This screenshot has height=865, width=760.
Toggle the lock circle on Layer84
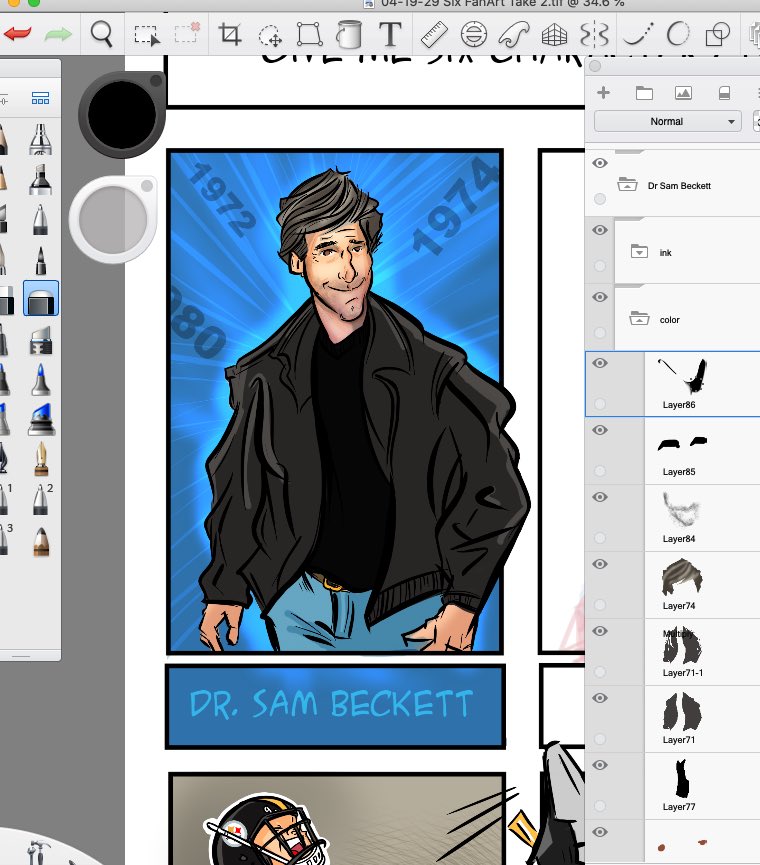tap(600, 538)
